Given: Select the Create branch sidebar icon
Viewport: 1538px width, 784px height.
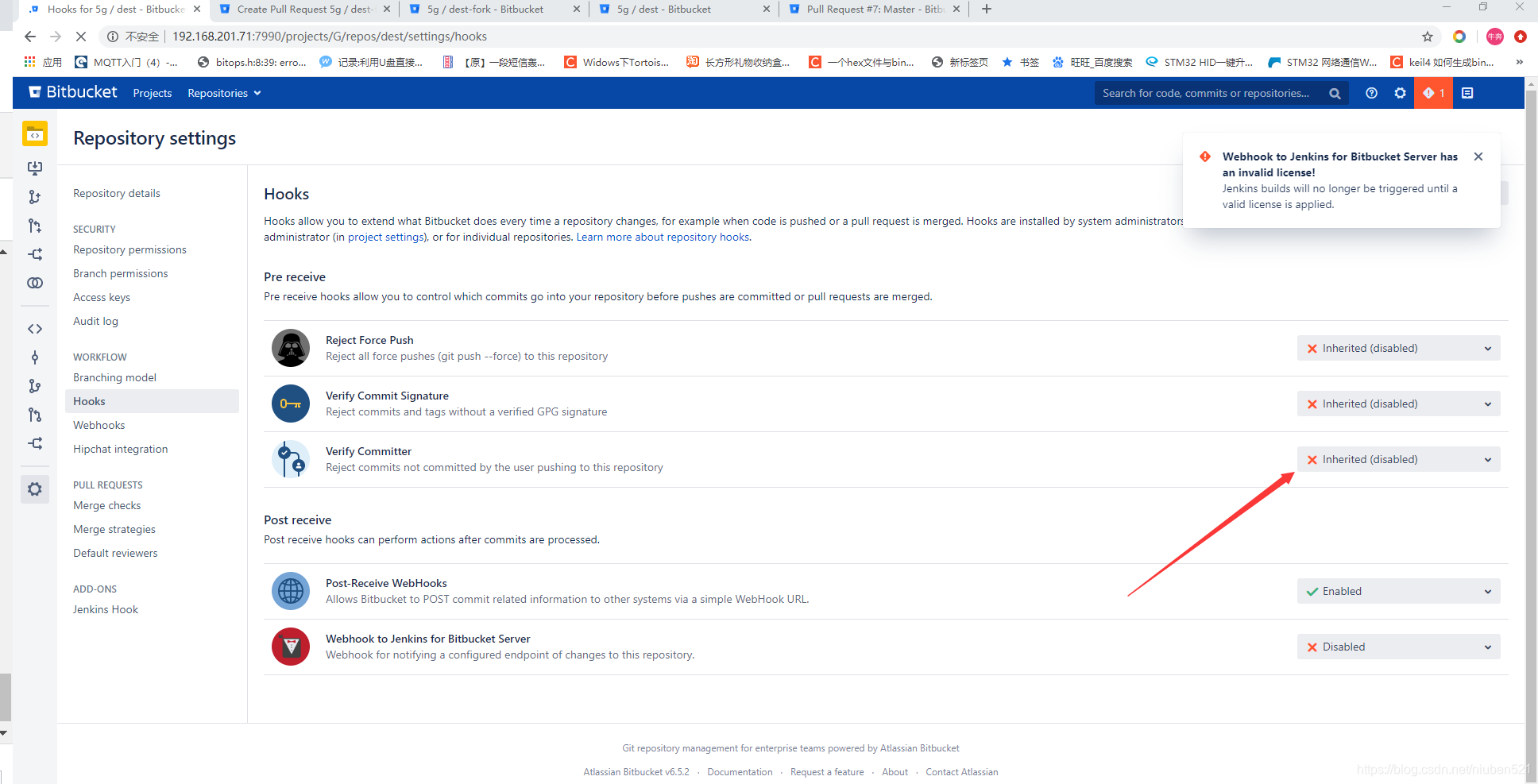Looking at the screenshot, I should (x=35, y=196).
